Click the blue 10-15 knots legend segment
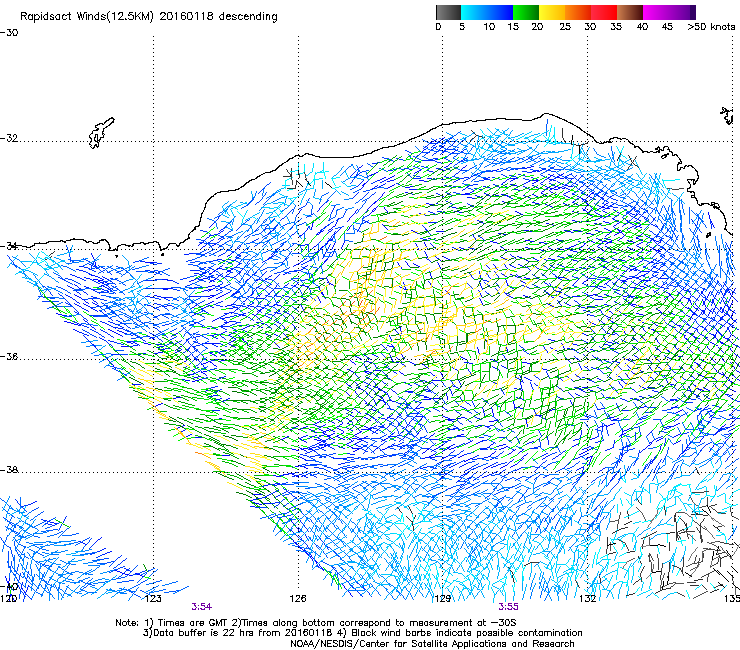The height and width of the screenshot is (650, 740). click(500, 12)
